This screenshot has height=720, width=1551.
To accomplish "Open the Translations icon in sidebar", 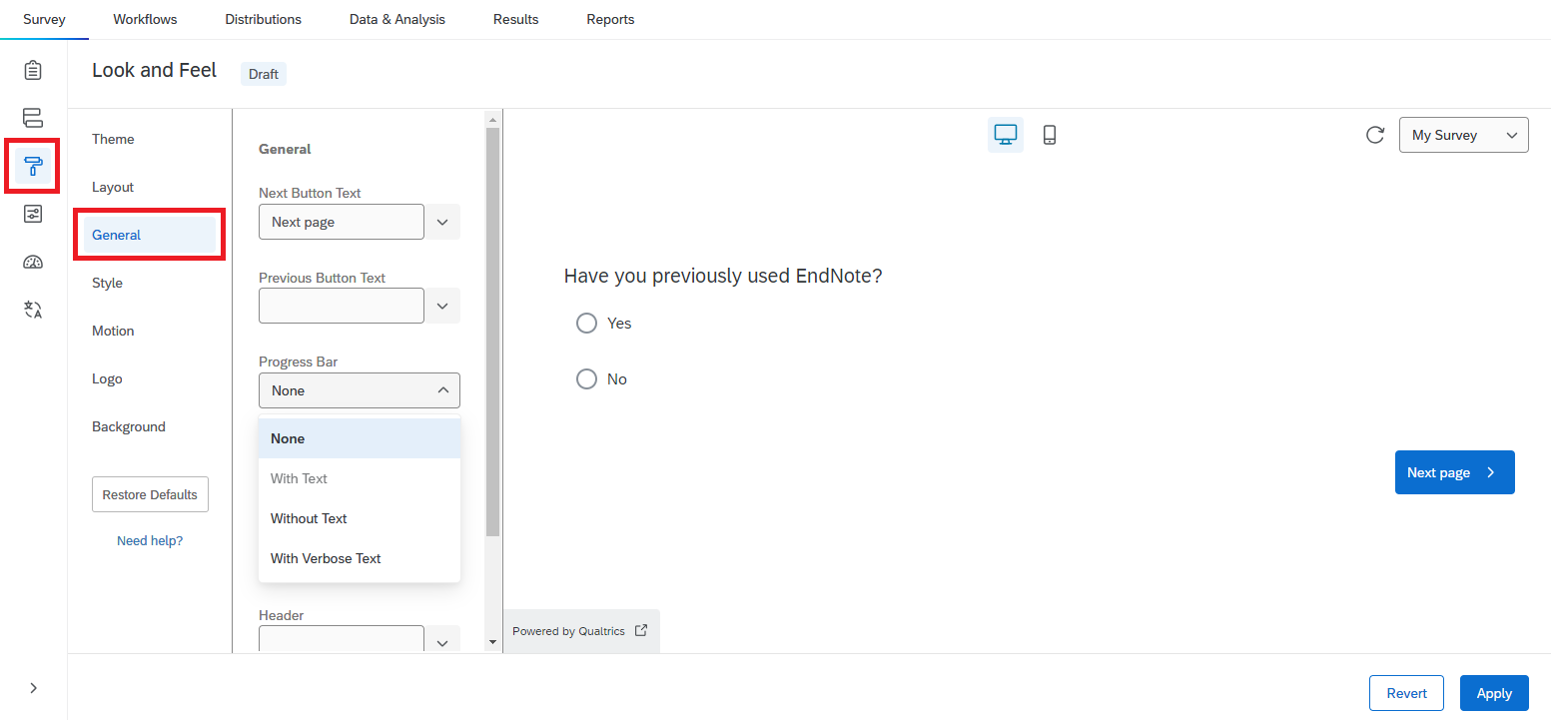I will 33,310.
